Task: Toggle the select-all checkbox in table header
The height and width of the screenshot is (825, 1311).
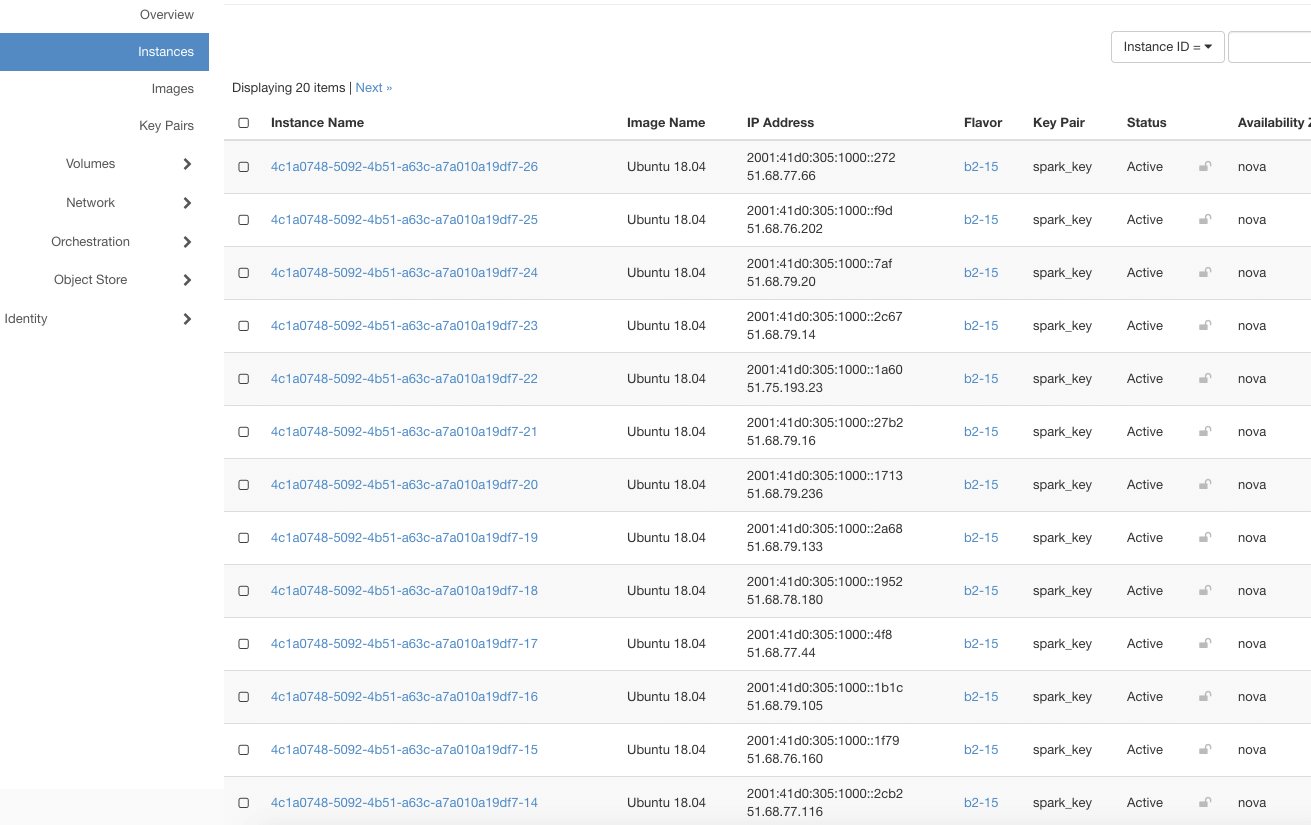Action: (244, 123)
